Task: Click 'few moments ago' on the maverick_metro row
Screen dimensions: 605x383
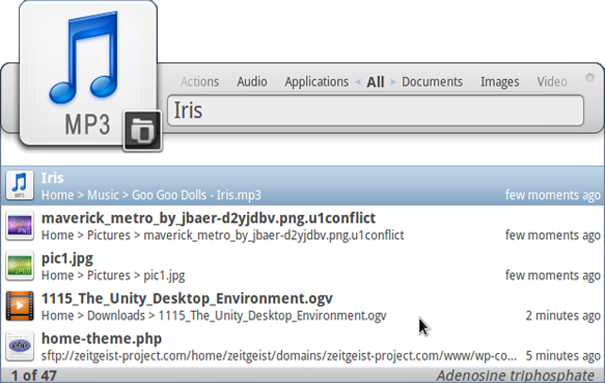Action: (553, 235)
